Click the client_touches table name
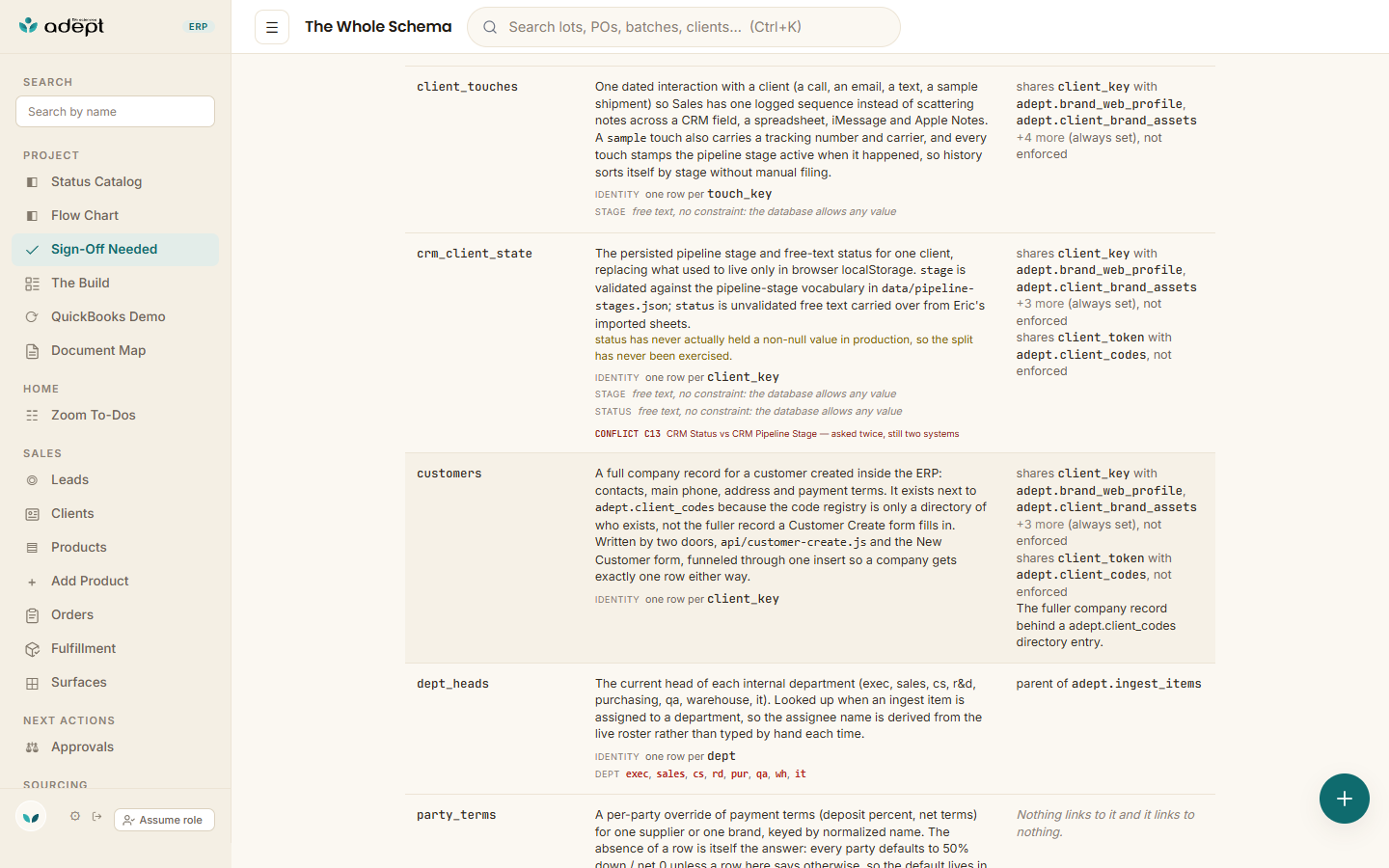 pyautogui.click(x=467, y=87)
